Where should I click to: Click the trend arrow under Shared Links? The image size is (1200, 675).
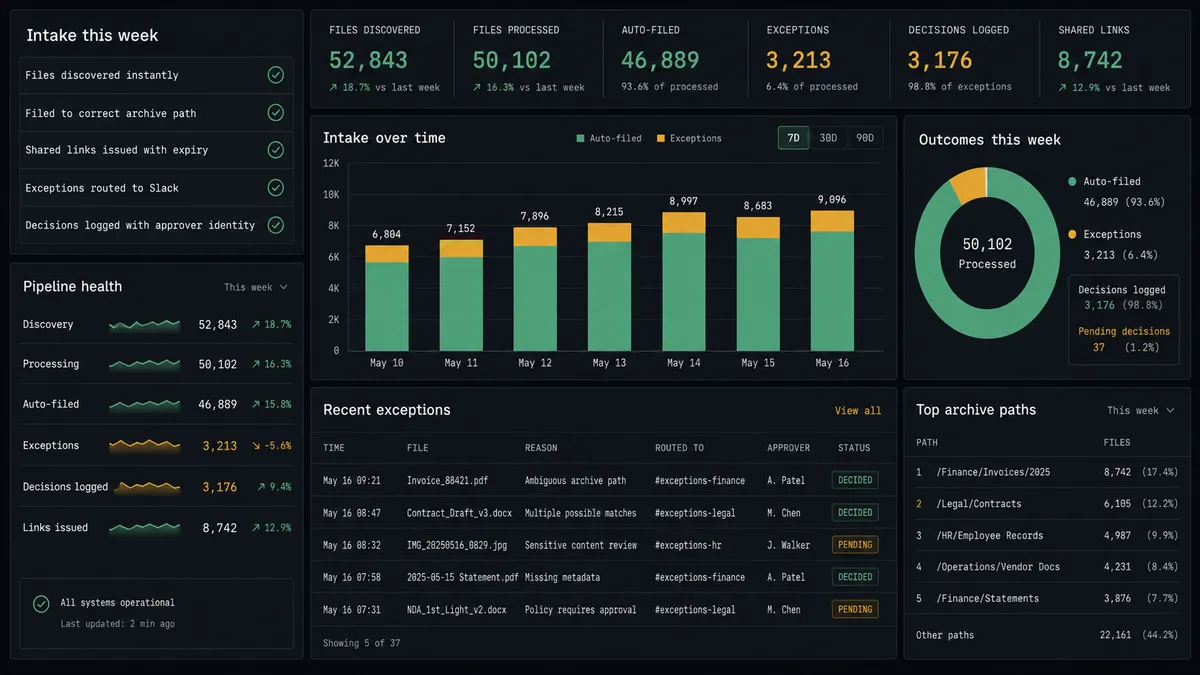pyautogui.click(x=1063, y=88)
